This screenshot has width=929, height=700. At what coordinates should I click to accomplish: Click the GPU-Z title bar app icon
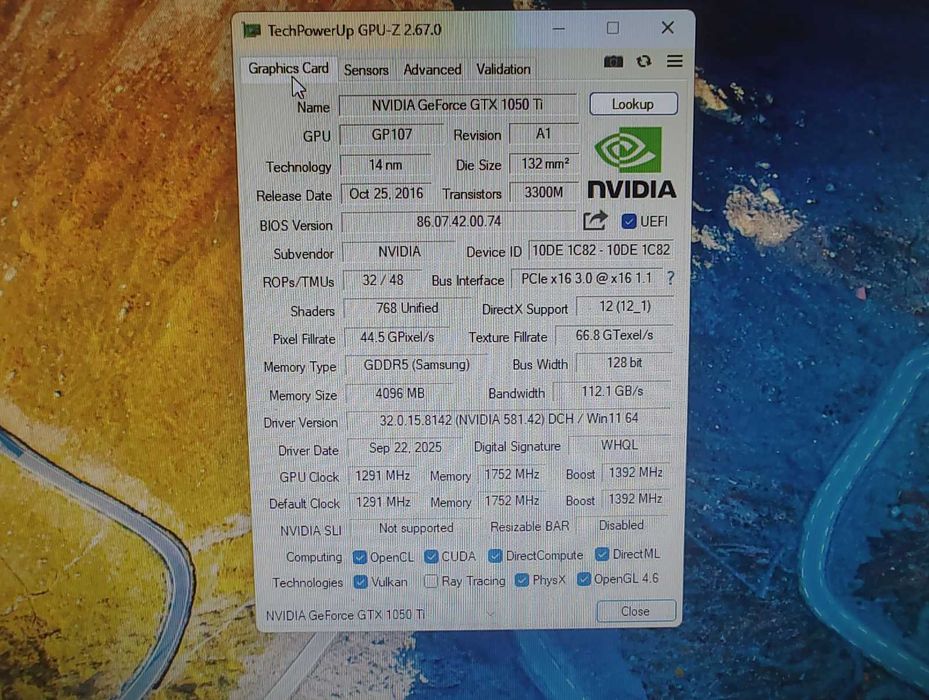click(251, 30)
